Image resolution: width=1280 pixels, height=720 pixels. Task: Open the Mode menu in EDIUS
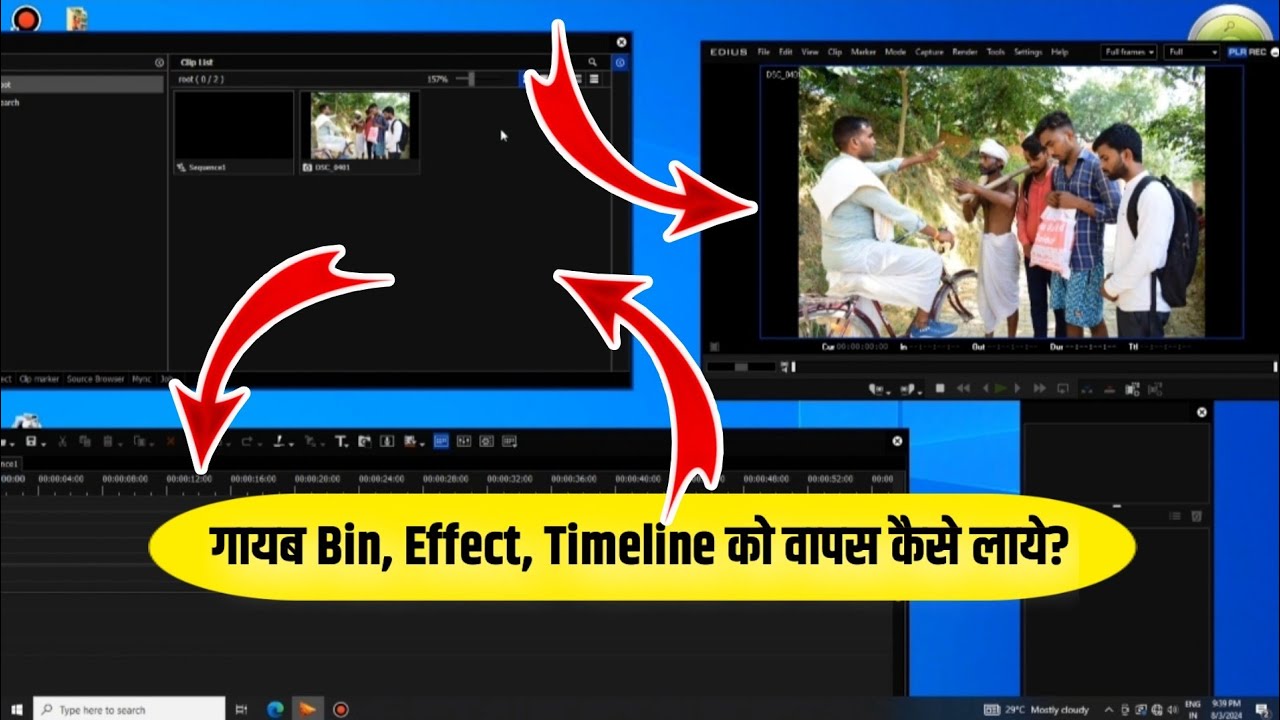(895, 51)
